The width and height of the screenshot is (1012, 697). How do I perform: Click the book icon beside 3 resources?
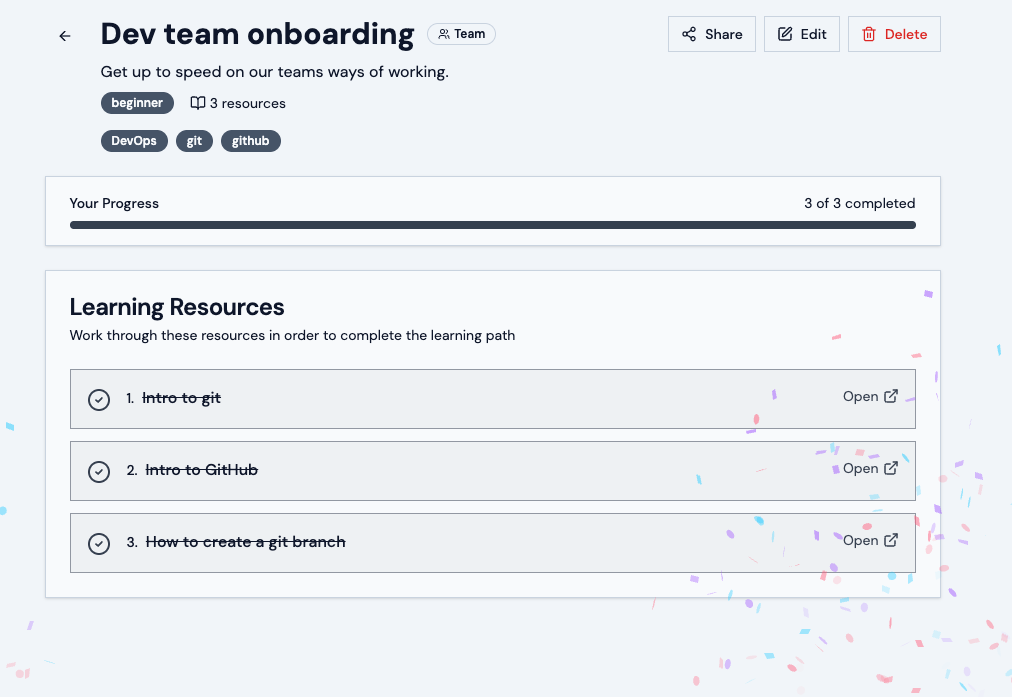pyautogui.click(x=198, y=103)
